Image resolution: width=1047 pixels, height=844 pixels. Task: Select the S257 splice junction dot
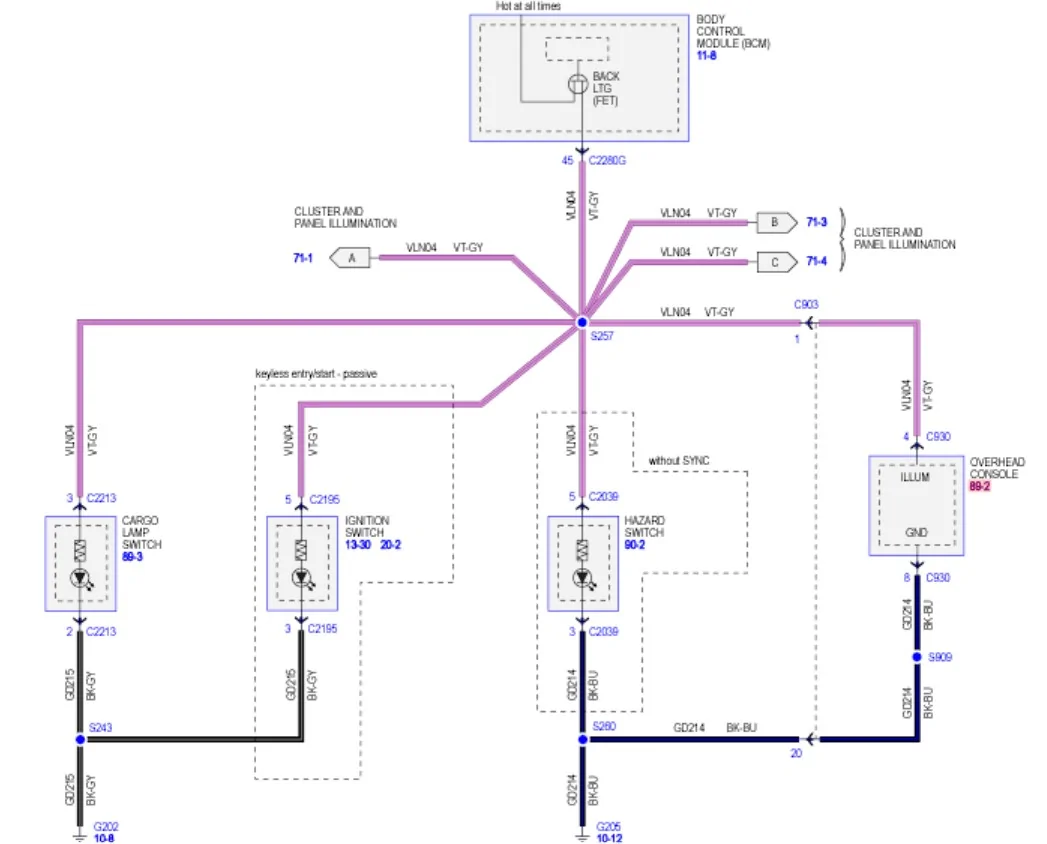tap(582, 322)
